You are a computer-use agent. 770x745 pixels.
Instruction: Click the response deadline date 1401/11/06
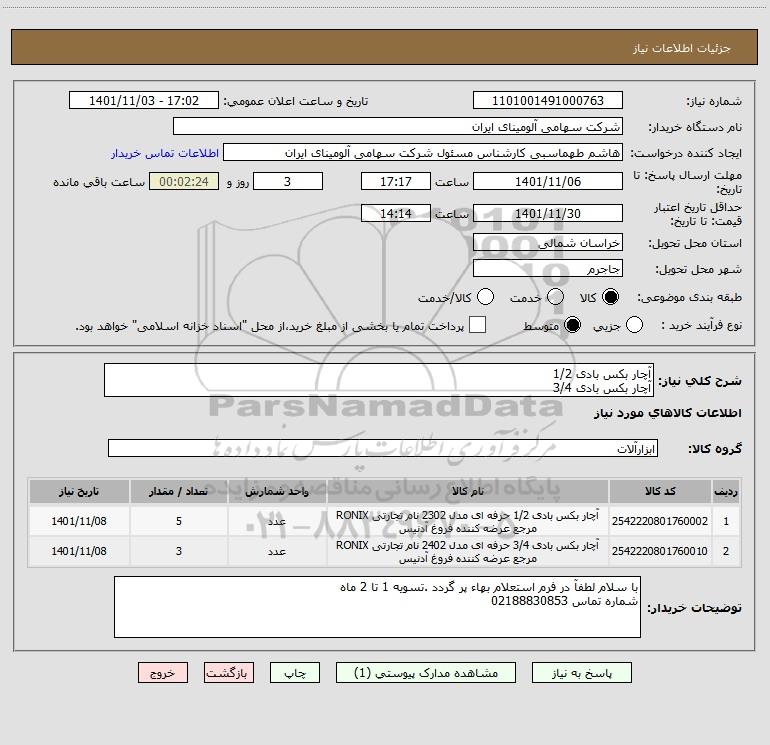pos(548,181)
